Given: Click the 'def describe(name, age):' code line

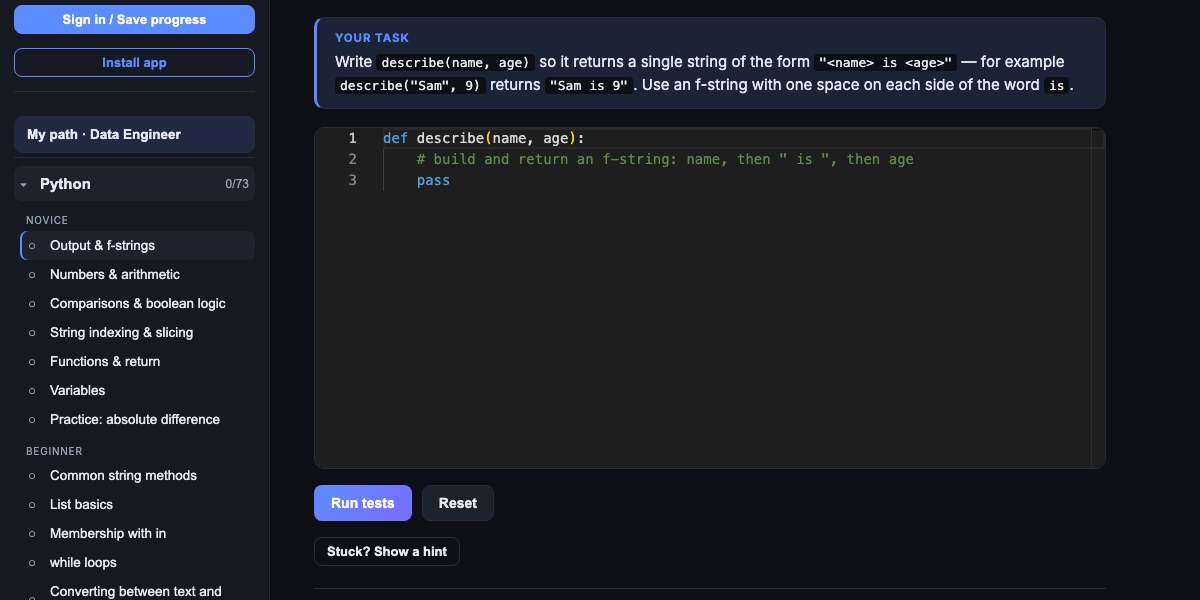Looking at the screenshot, I should click(x=483, y=138).
